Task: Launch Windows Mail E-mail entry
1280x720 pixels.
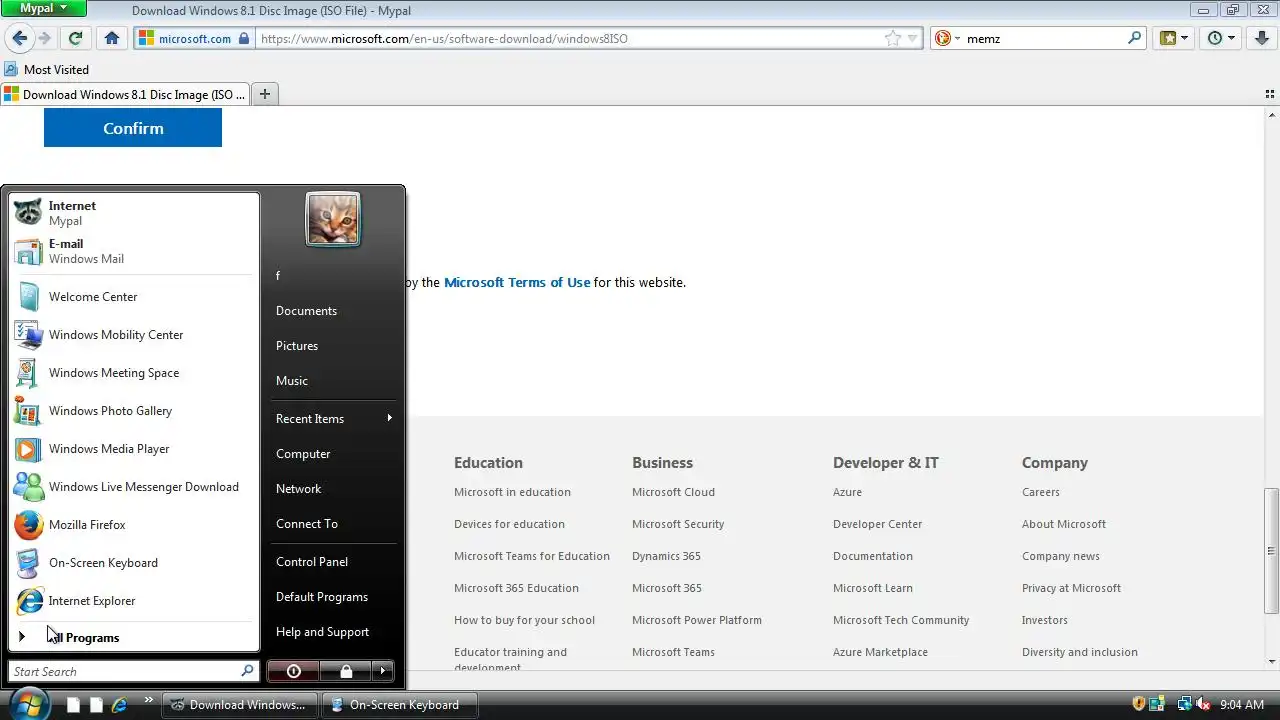Action: [132, 251]
